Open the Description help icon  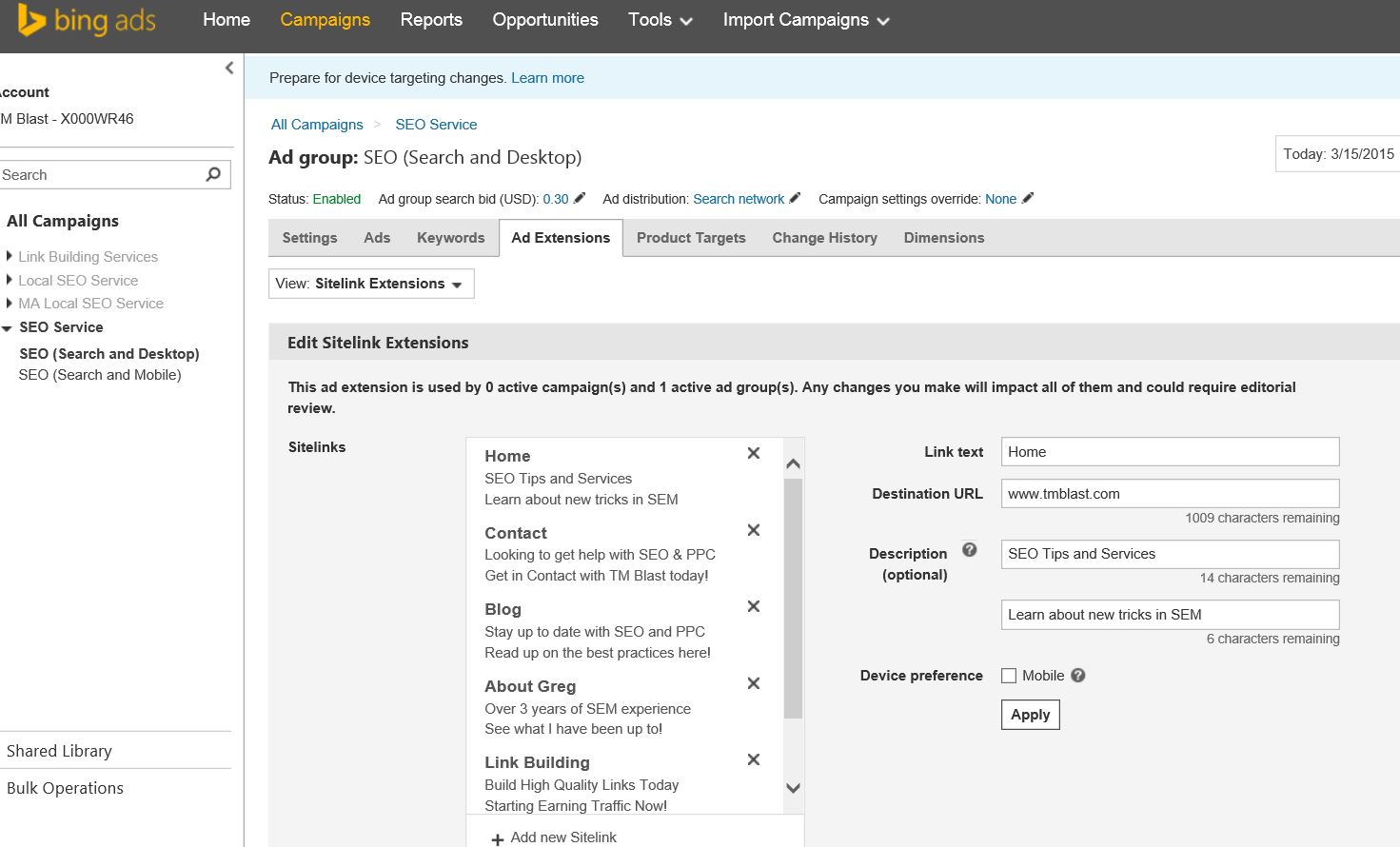(970, 550)
